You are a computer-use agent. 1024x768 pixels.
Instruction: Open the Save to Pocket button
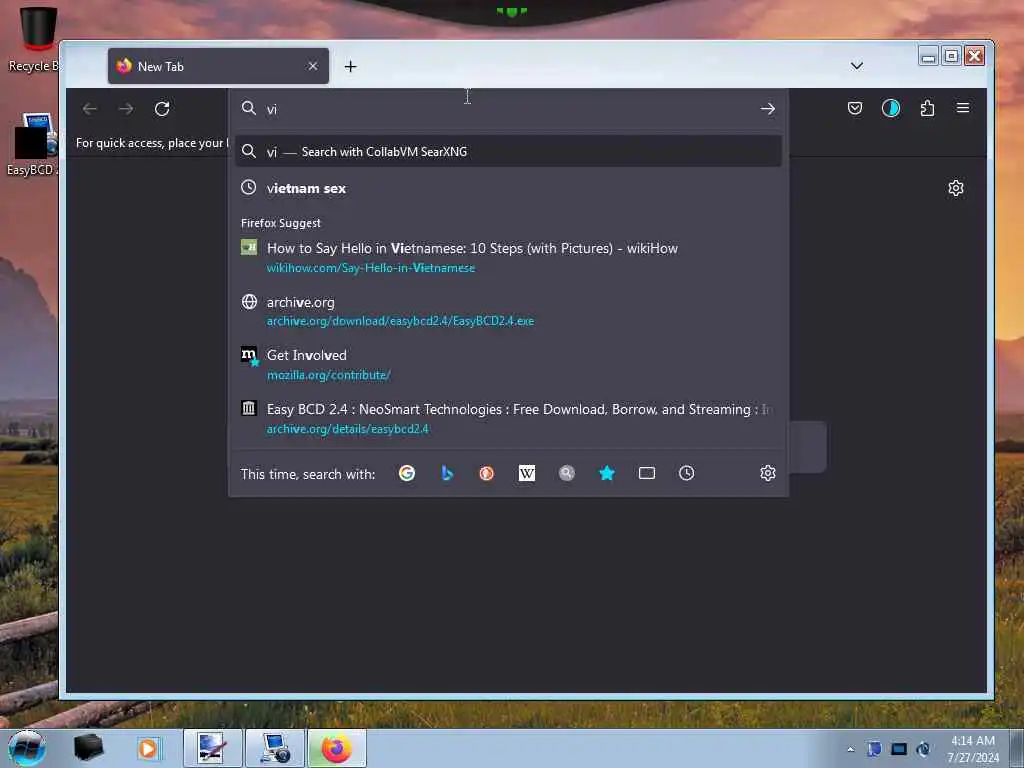click(854, 108)
